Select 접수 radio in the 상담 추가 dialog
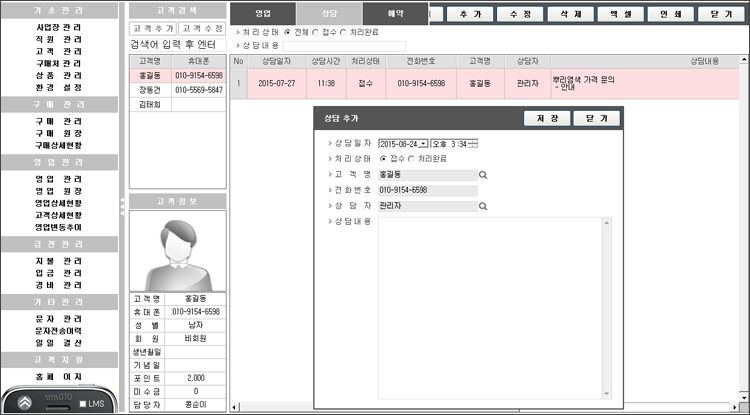750x415 pixels. point(385,159)
